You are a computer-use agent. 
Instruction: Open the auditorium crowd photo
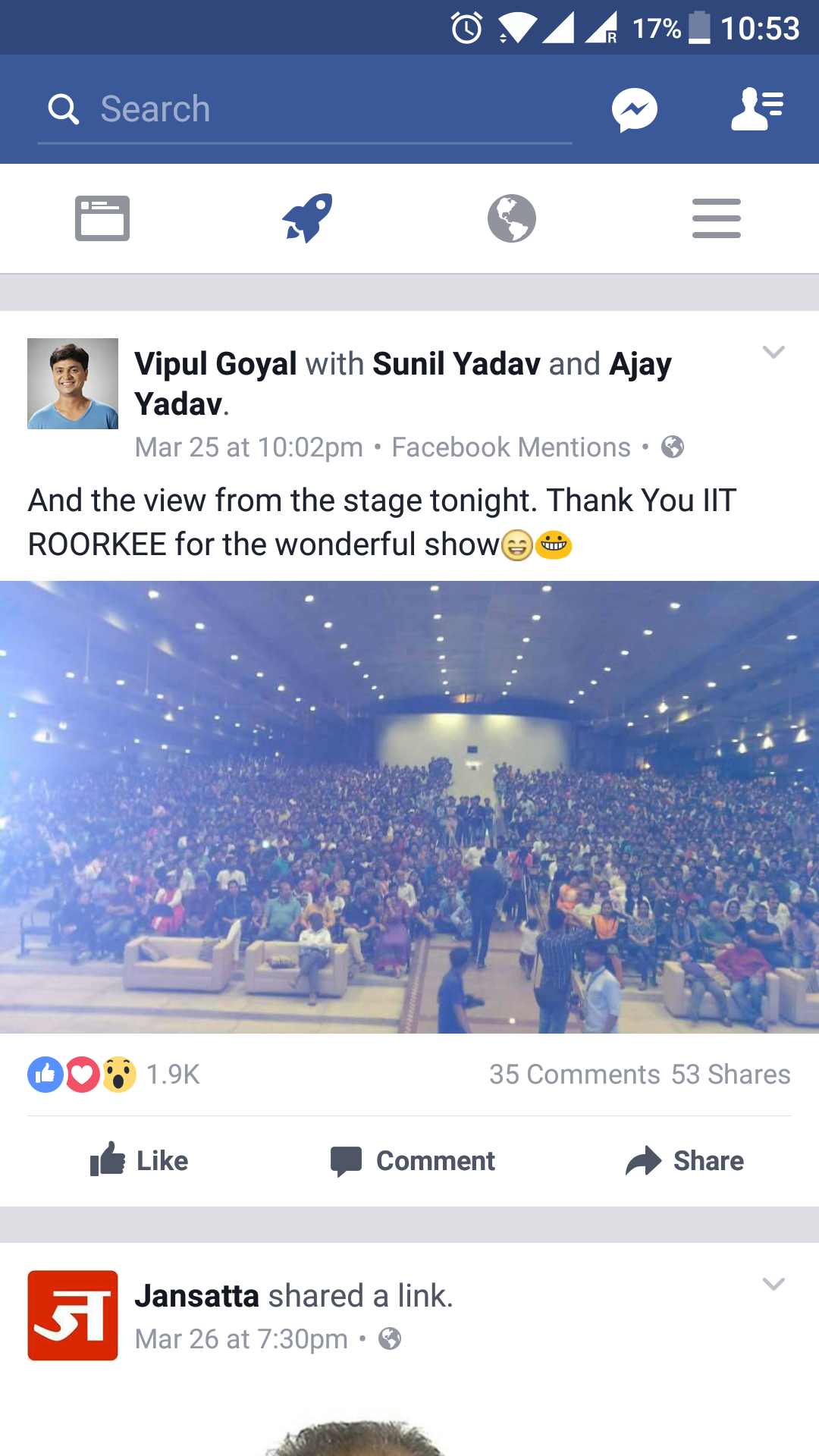[409, 807]
